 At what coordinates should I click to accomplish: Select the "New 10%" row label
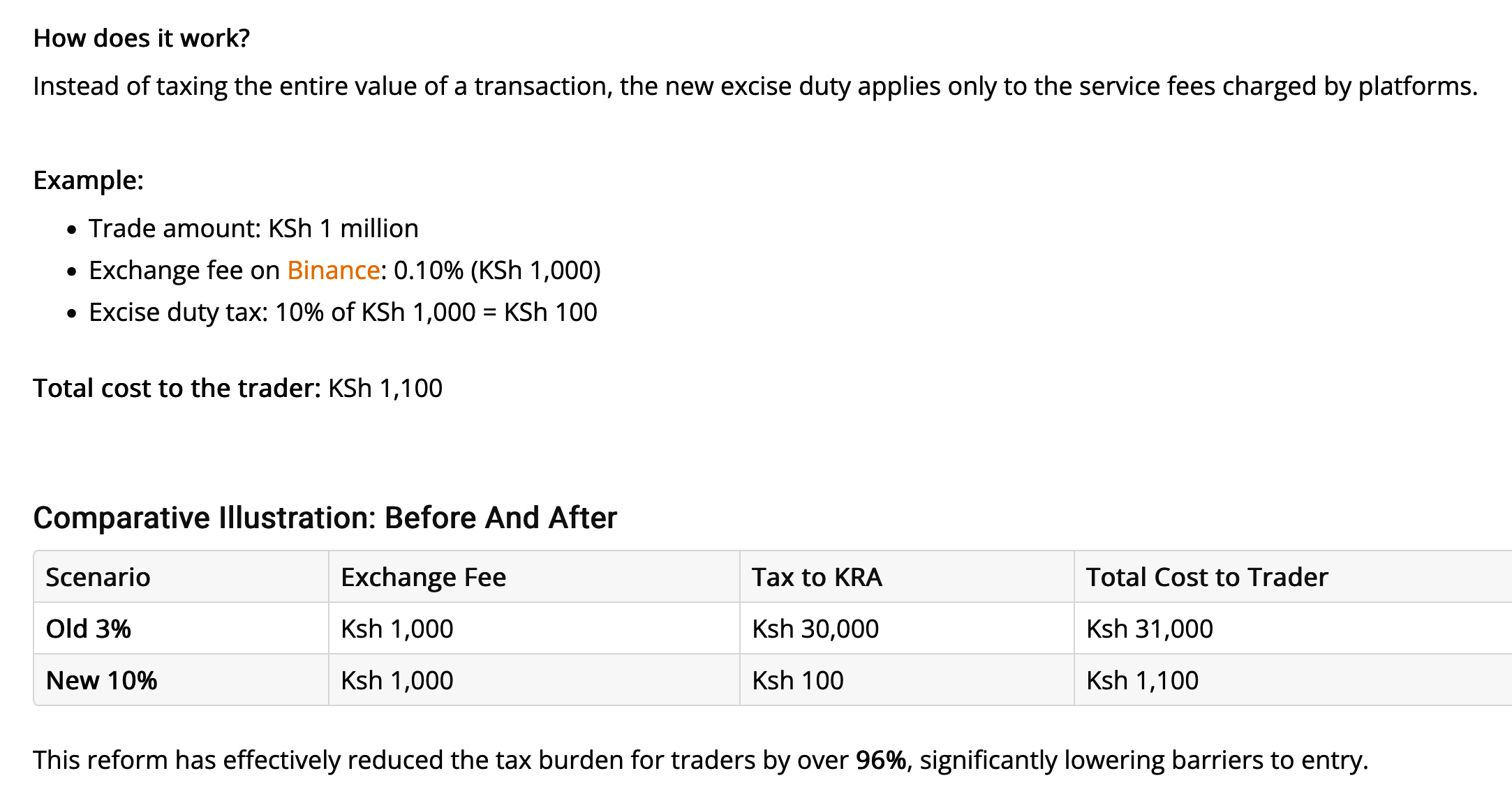click(x=101, y=681)
